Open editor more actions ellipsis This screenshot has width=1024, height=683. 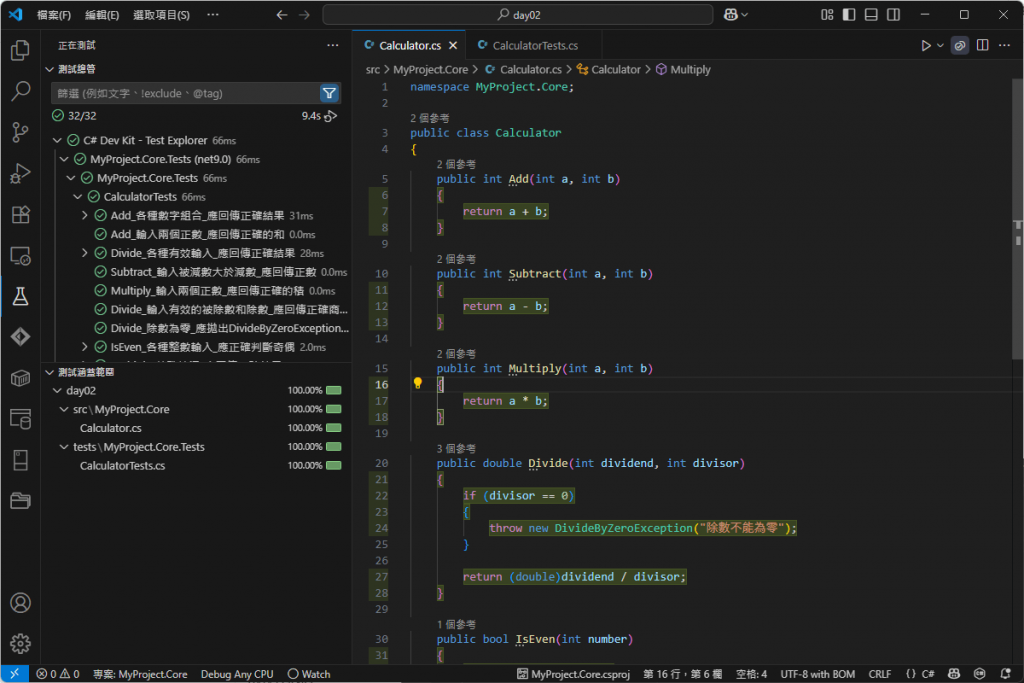(x=1004, y=45)
